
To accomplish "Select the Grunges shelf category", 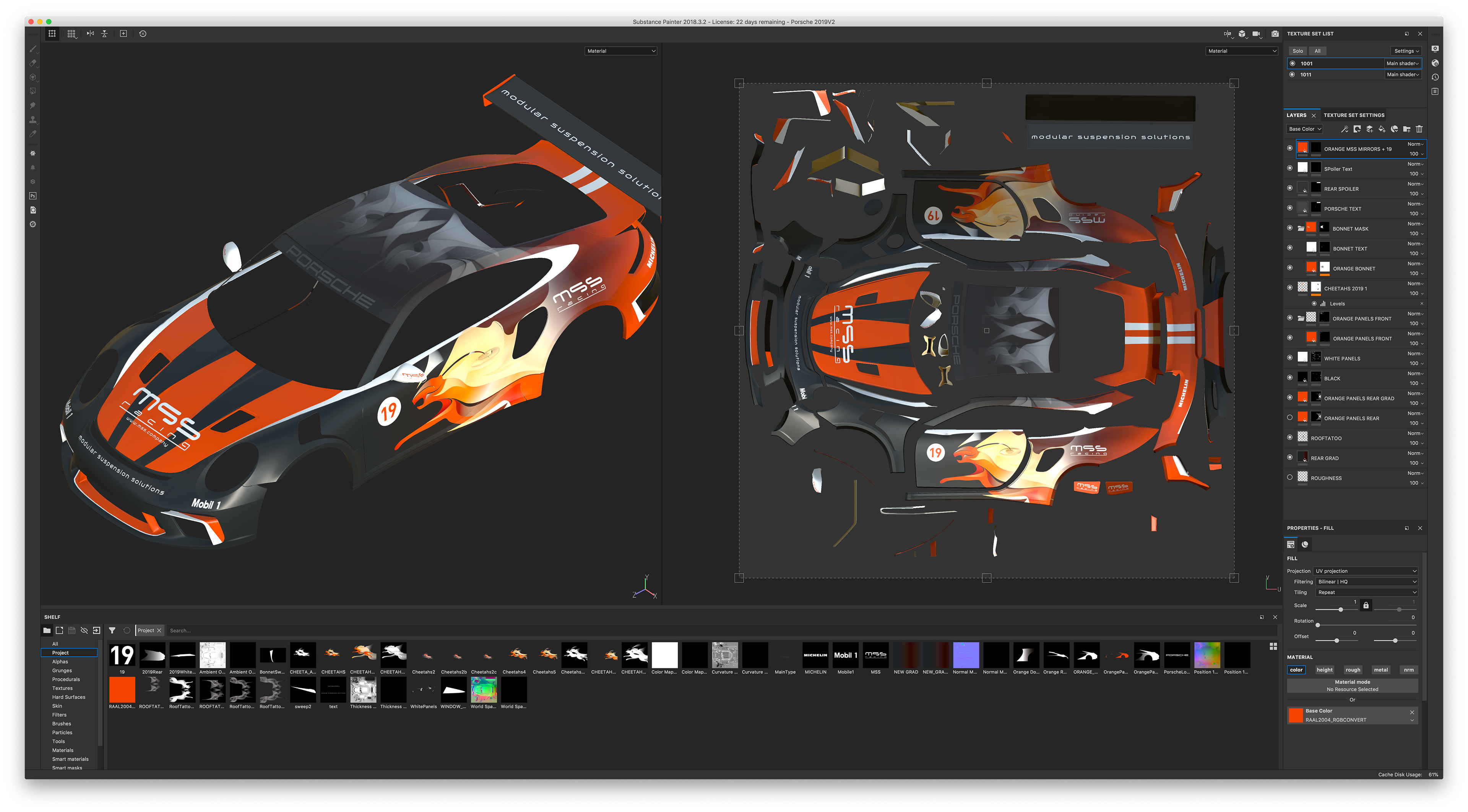I will (x=62, y=670).
